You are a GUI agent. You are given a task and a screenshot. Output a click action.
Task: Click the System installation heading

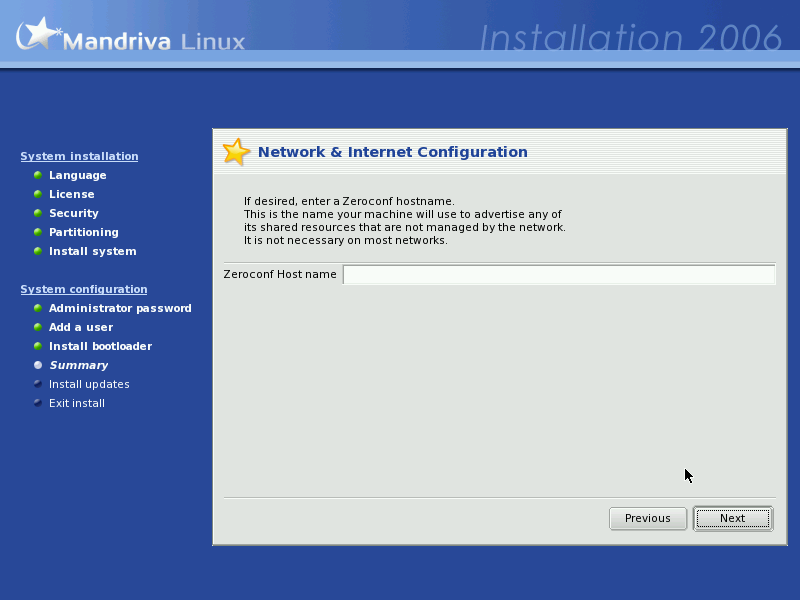[79, 156]
